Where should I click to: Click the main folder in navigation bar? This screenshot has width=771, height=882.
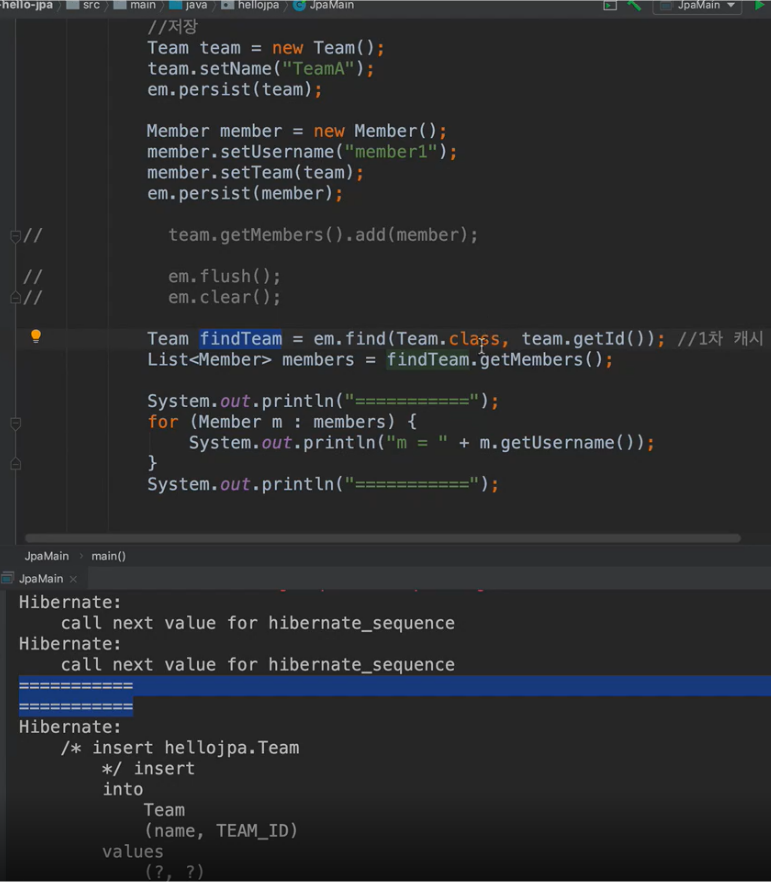coord(142,6)
